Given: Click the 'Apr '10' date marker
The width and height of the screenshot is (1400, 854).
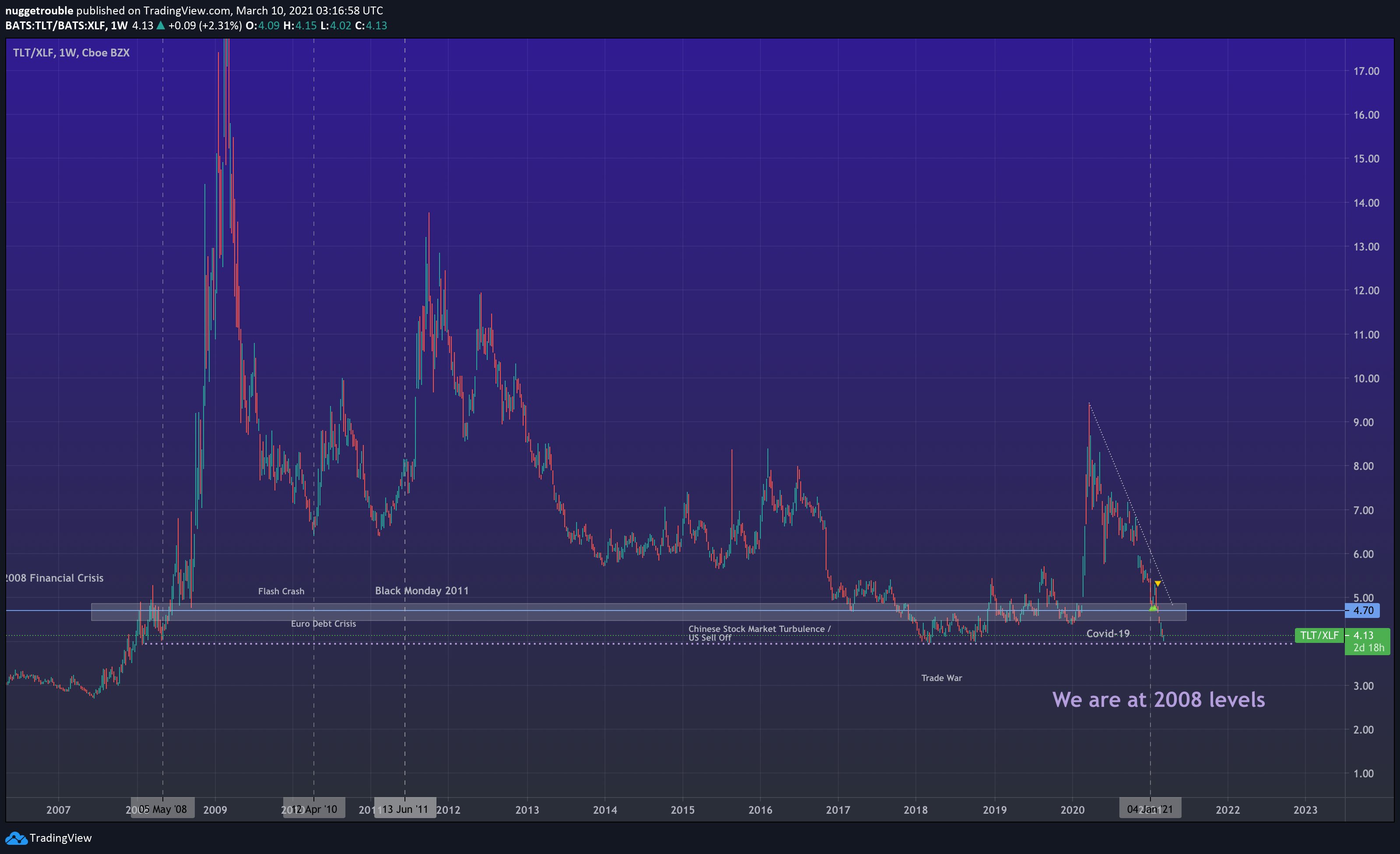Looking at the screenshot, I should tap(313, 809).
